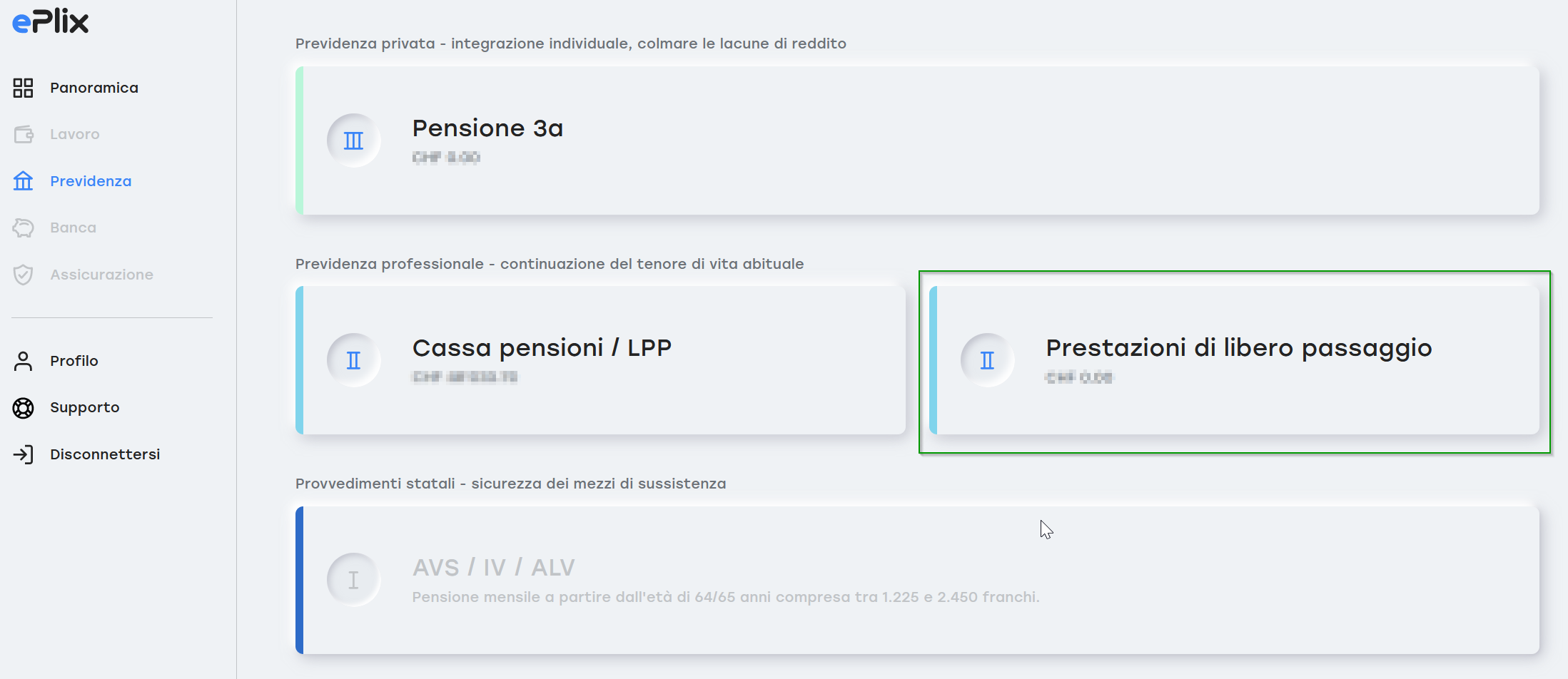1568x679 pixels.
Task: Open the Panoramica menu item
Action: click(x=94, y=88)
